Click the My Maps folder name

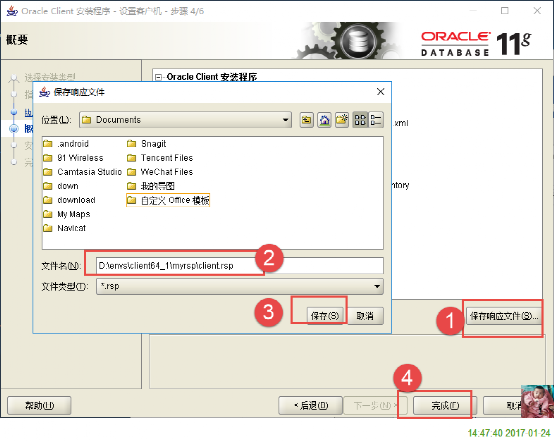click(73, 214)
